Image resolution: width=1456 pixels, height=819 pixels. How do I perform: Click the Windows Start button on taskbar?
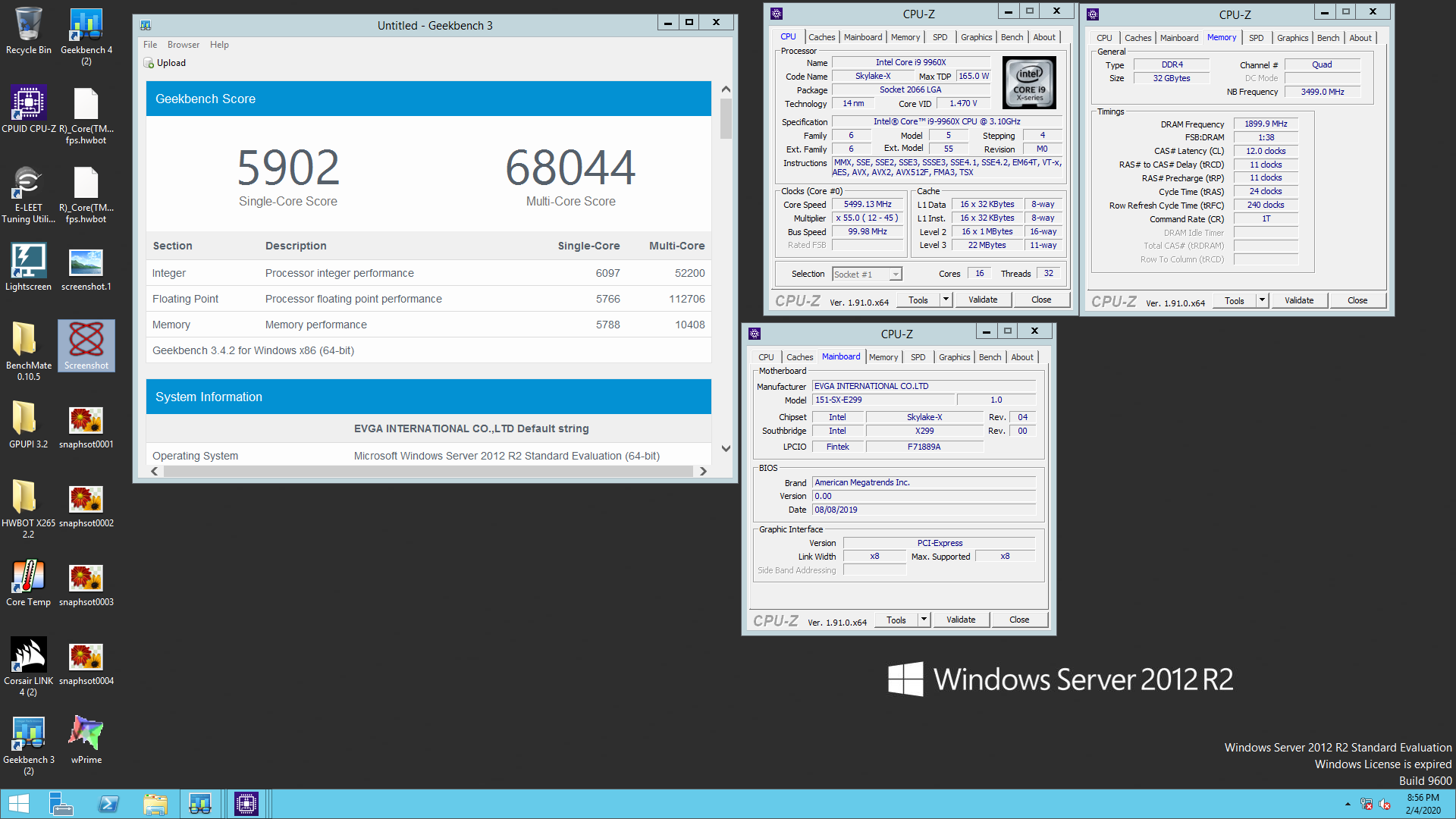click(x=18, y=804)
